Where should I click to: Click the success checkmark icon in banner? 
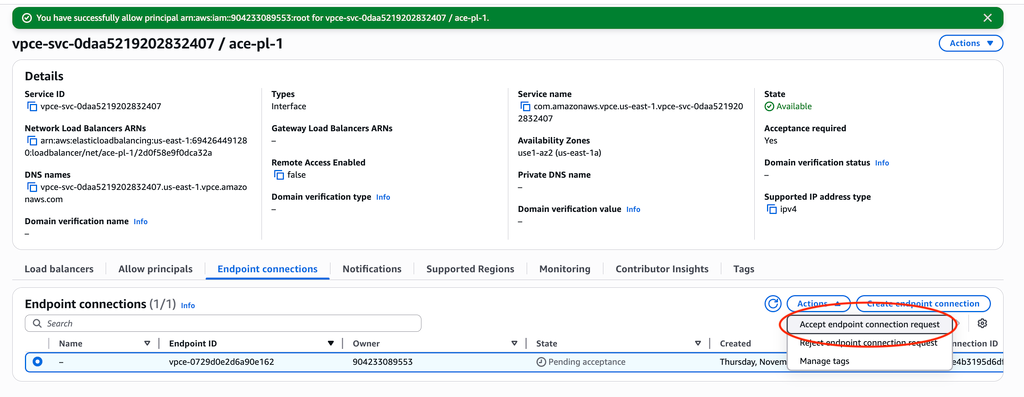click(27, 18)
